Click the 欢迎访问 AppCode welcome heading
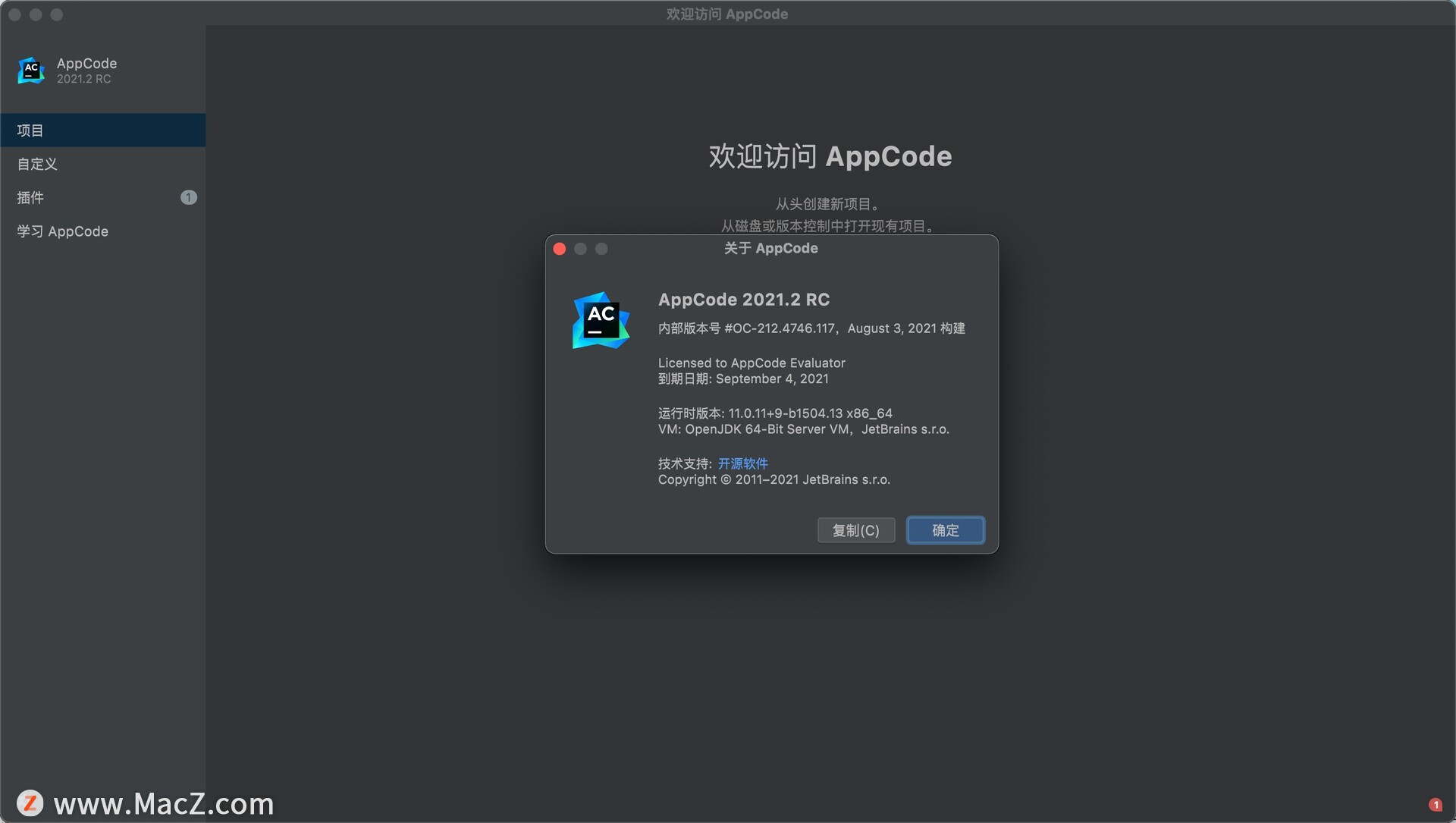This screenshot has width=1456, height=823. (830, 156)
